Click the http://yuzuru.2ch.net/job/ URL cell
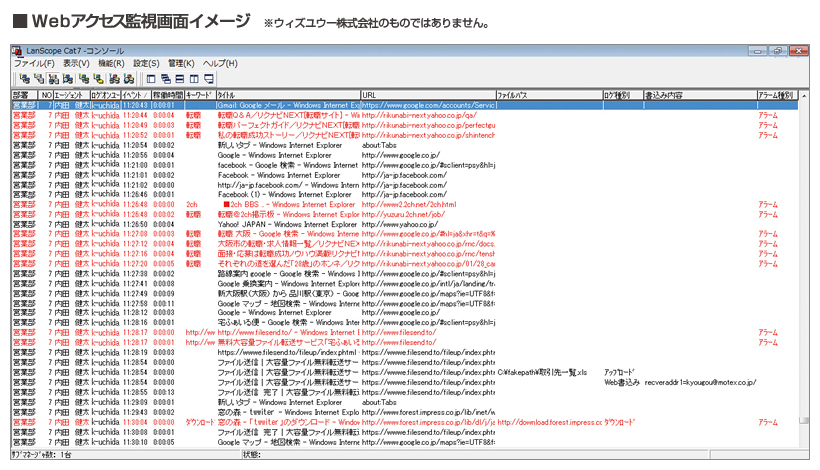 pos(403,214)
